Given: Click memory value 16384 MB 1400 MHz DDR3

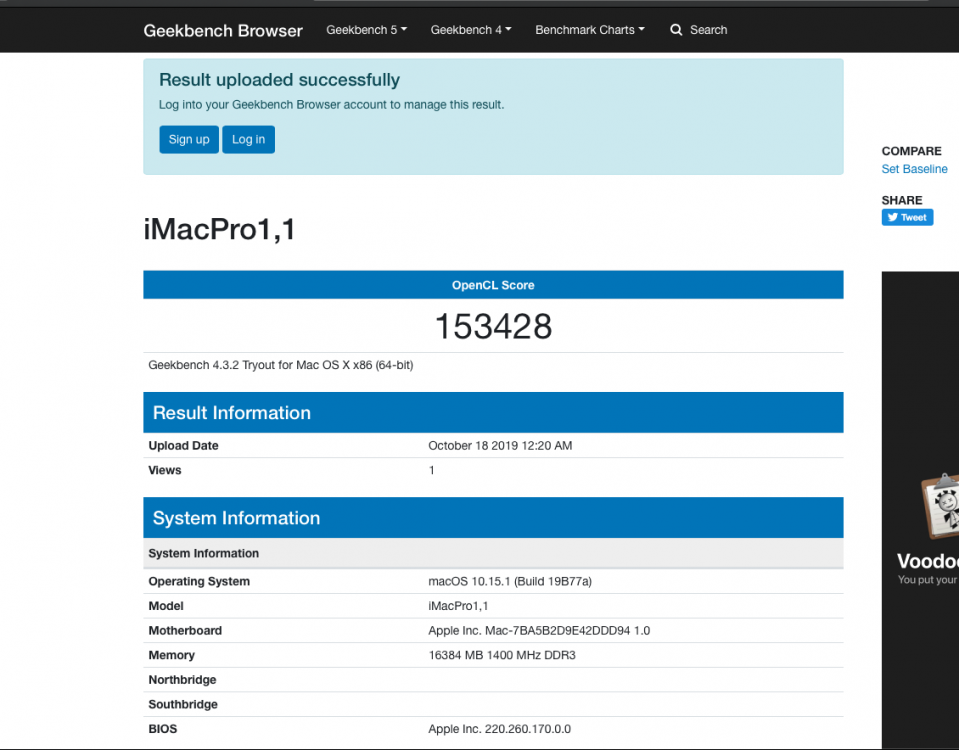Looking at the screenshot, I should pyautogui.click(x=502, y=655).
